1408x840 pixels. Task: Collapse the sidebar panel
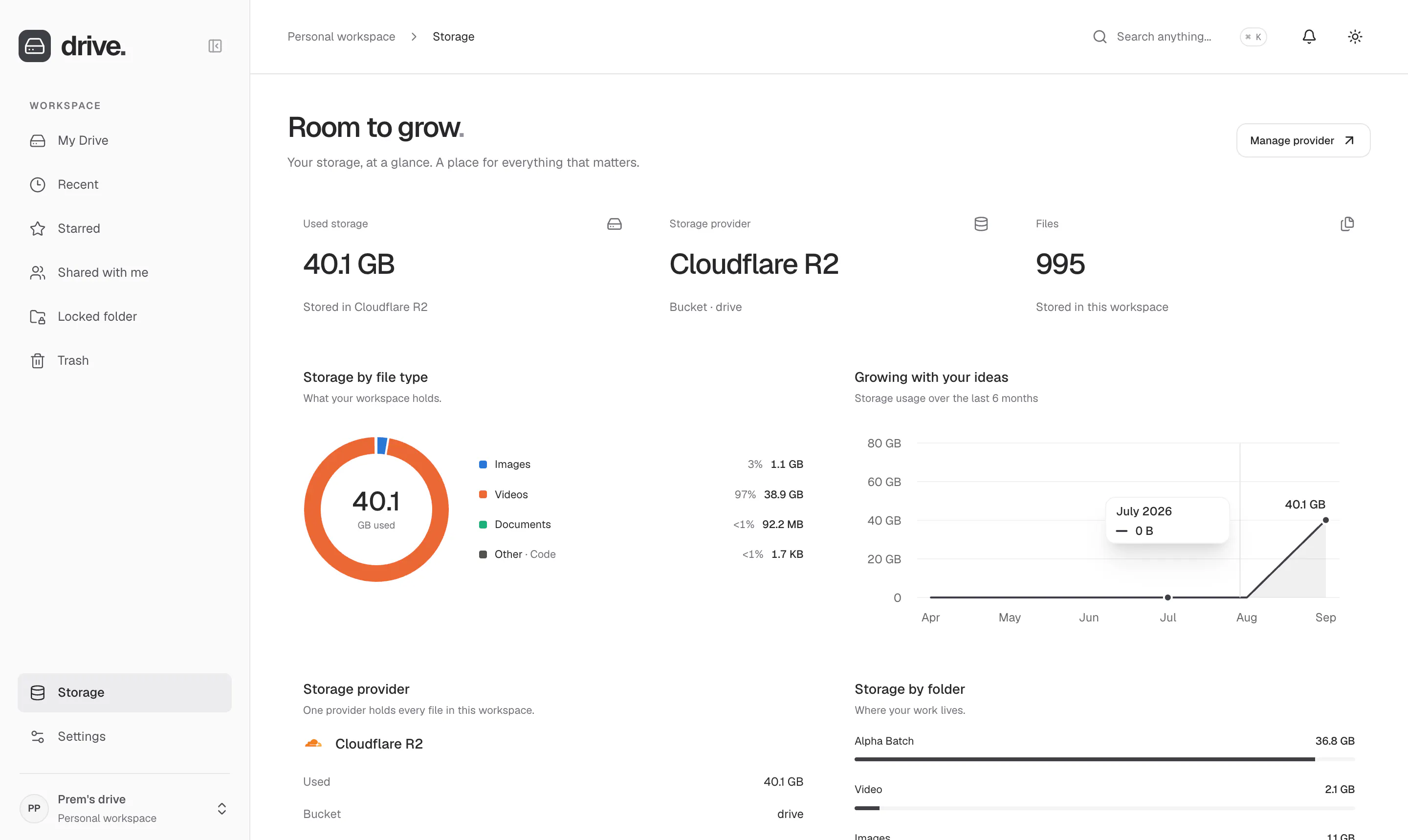215,46
